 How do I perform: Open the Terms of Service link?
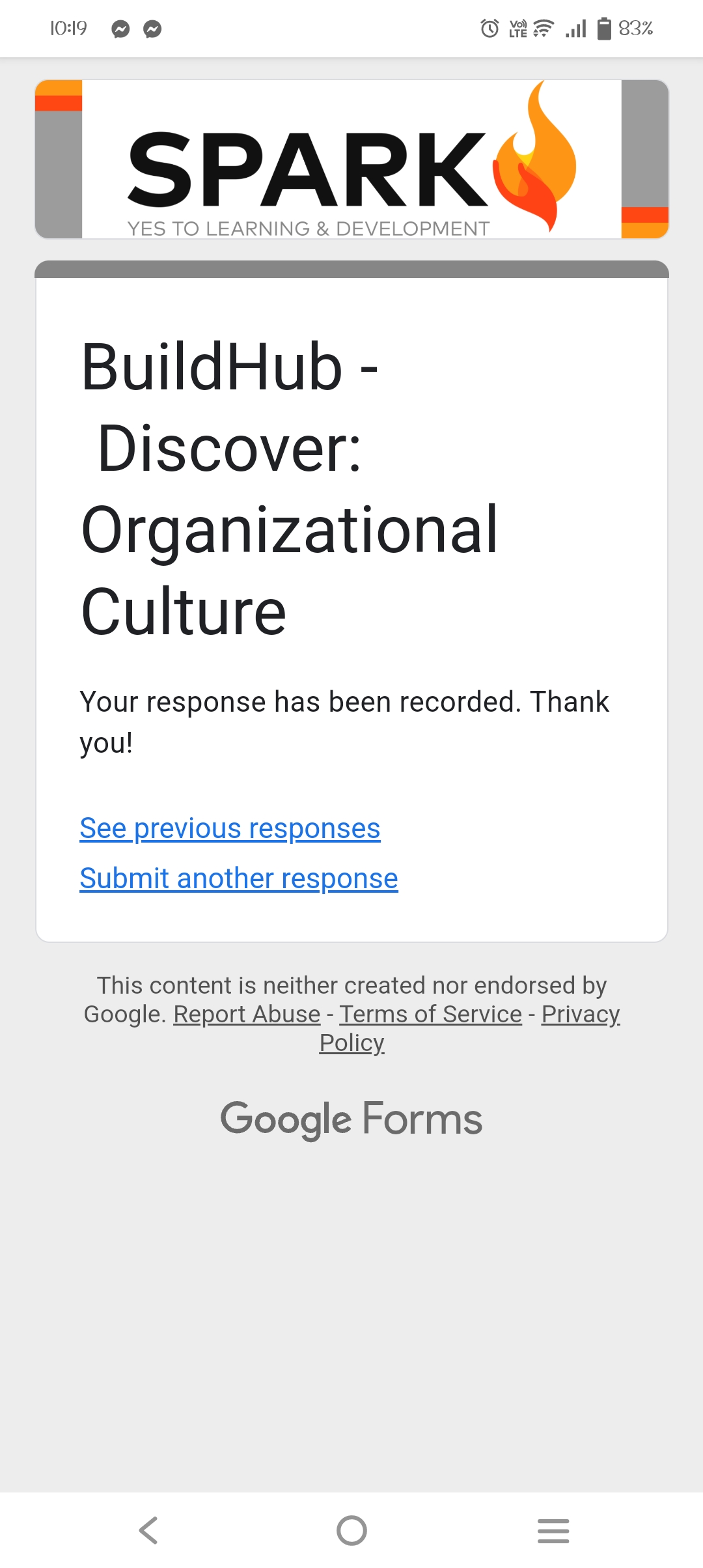[430, 1014]
